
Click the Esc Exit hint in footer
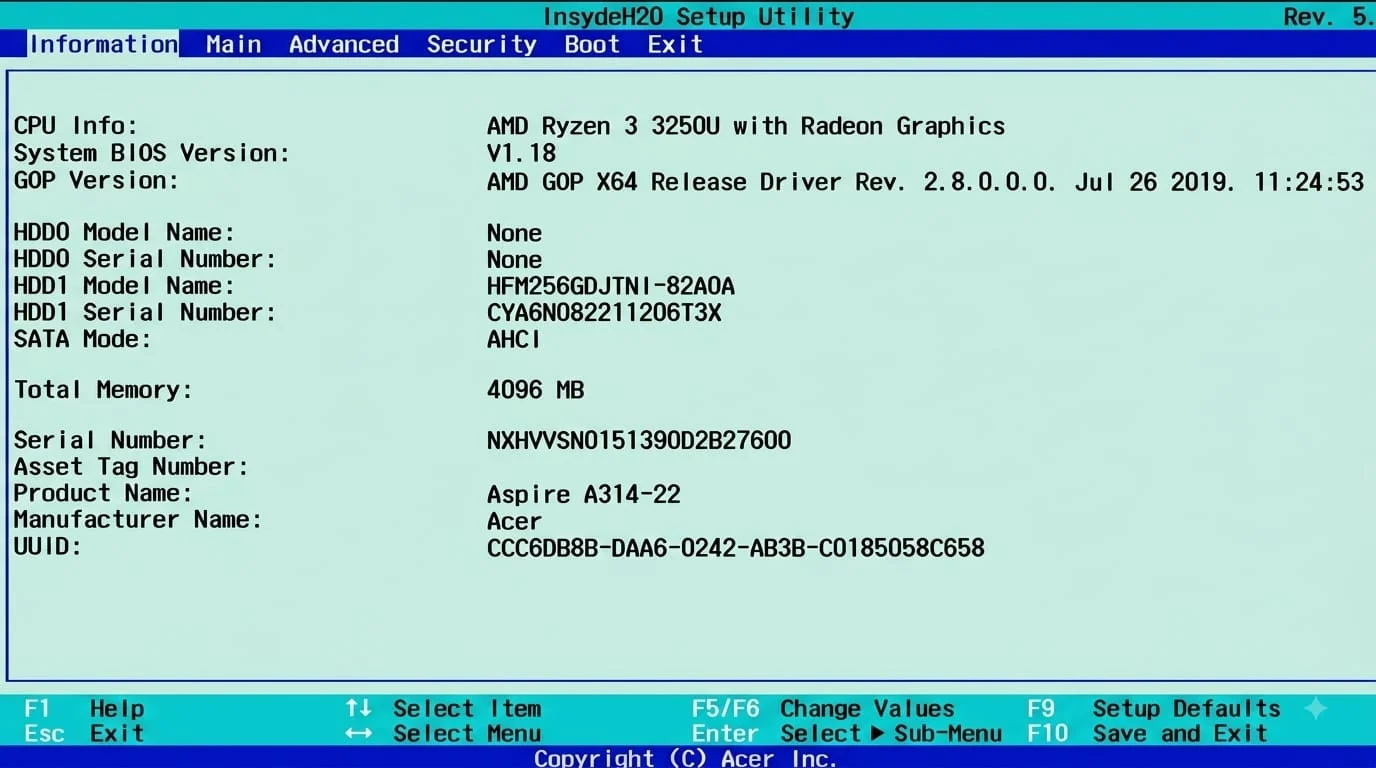85,733
